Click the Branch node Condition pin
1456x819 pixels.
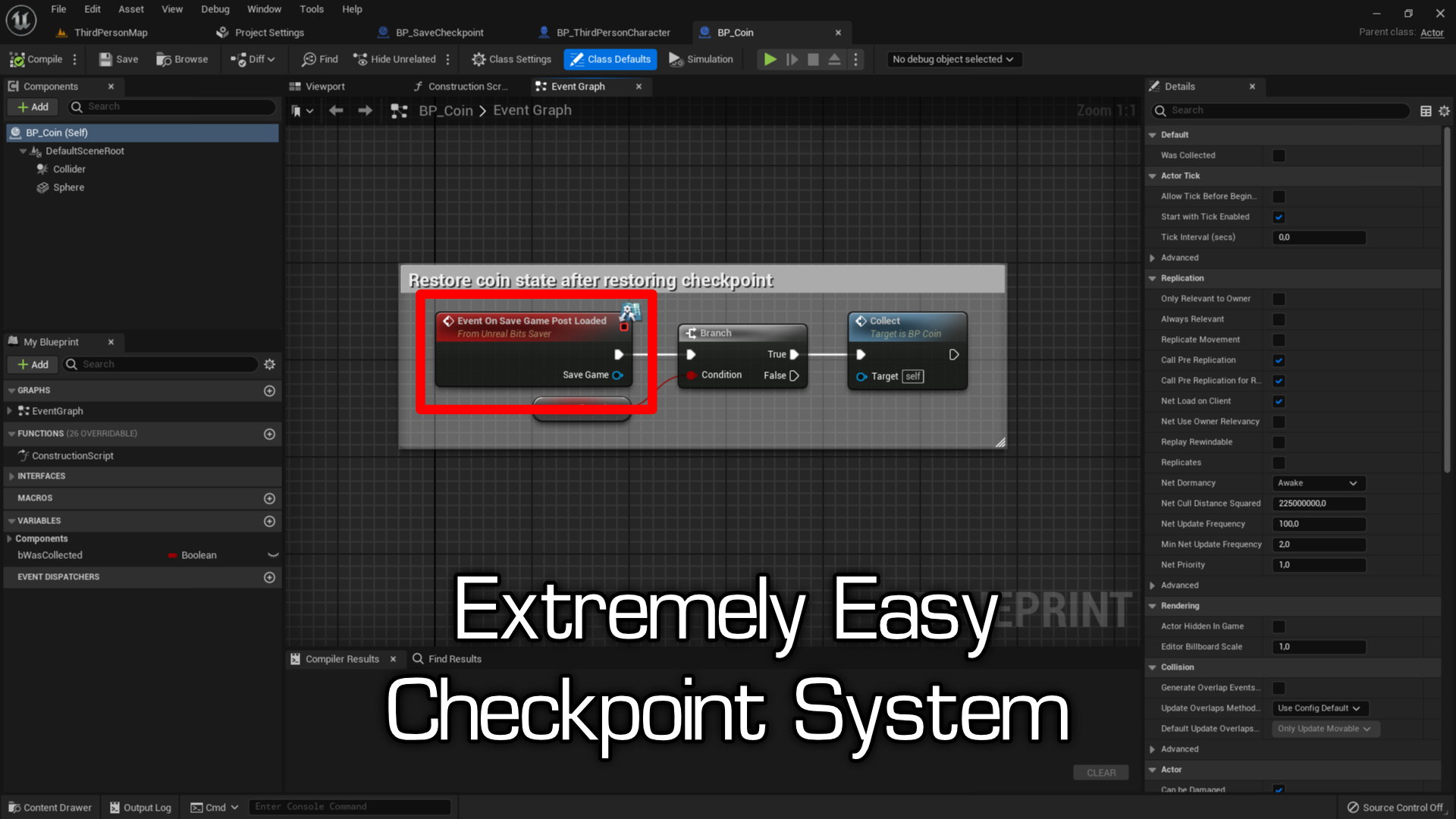[x=692, y=375]
